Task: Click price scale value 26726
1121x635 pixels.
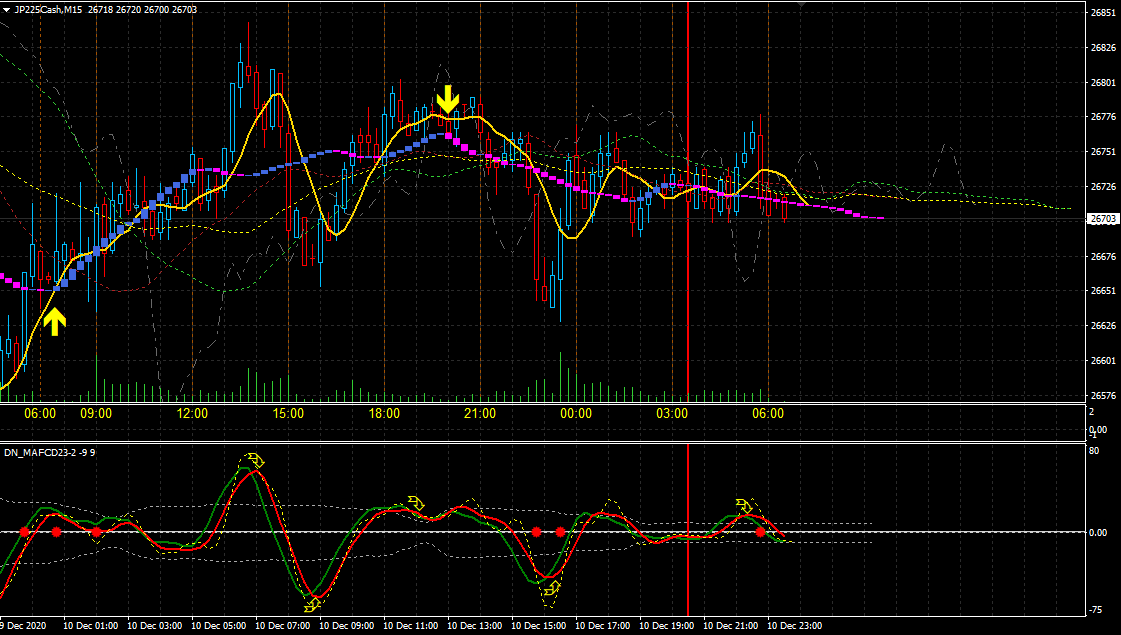Action: [1103, 187]
